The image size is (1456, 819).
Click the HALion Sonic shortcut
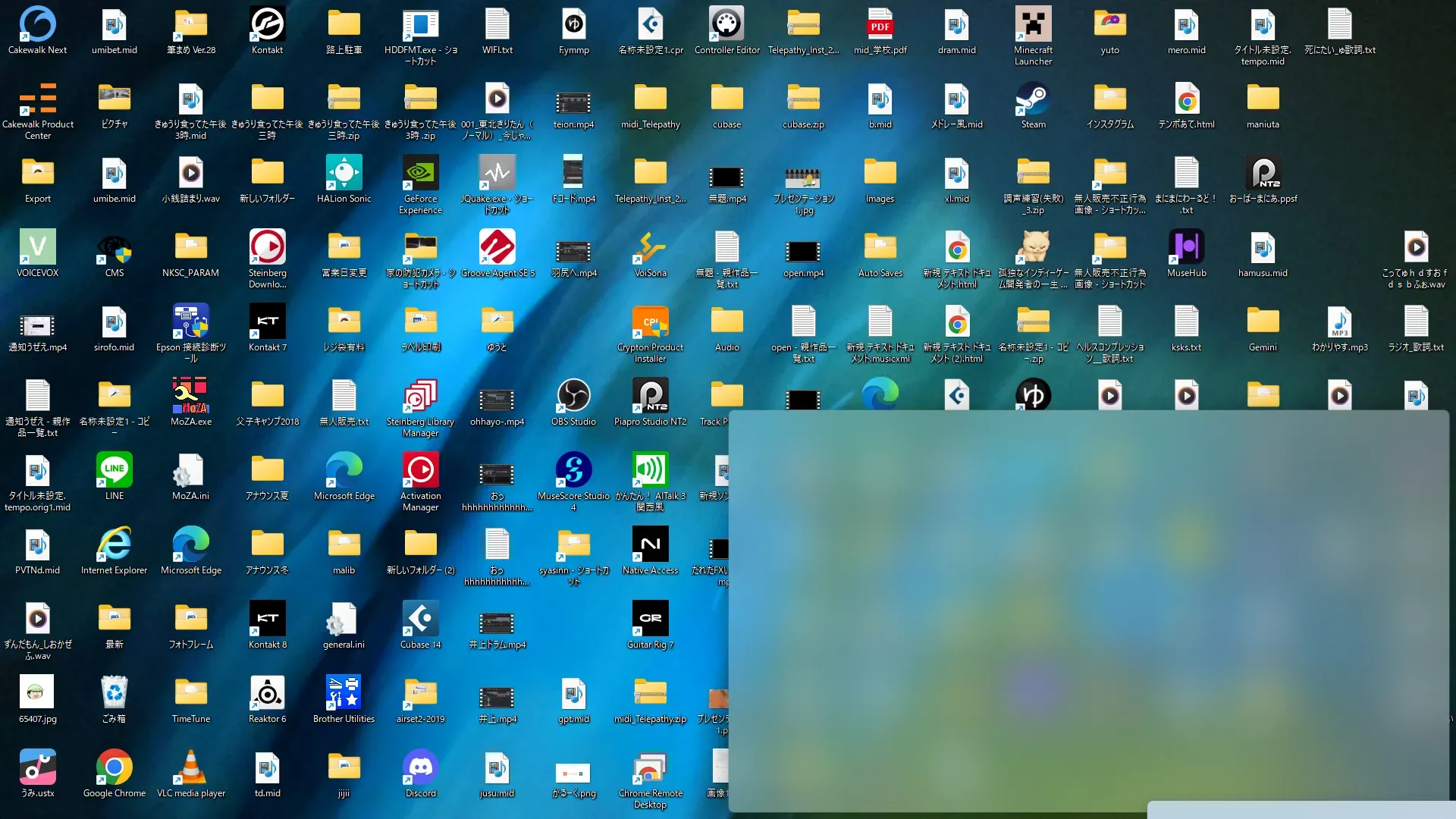[x=344, y=174]
